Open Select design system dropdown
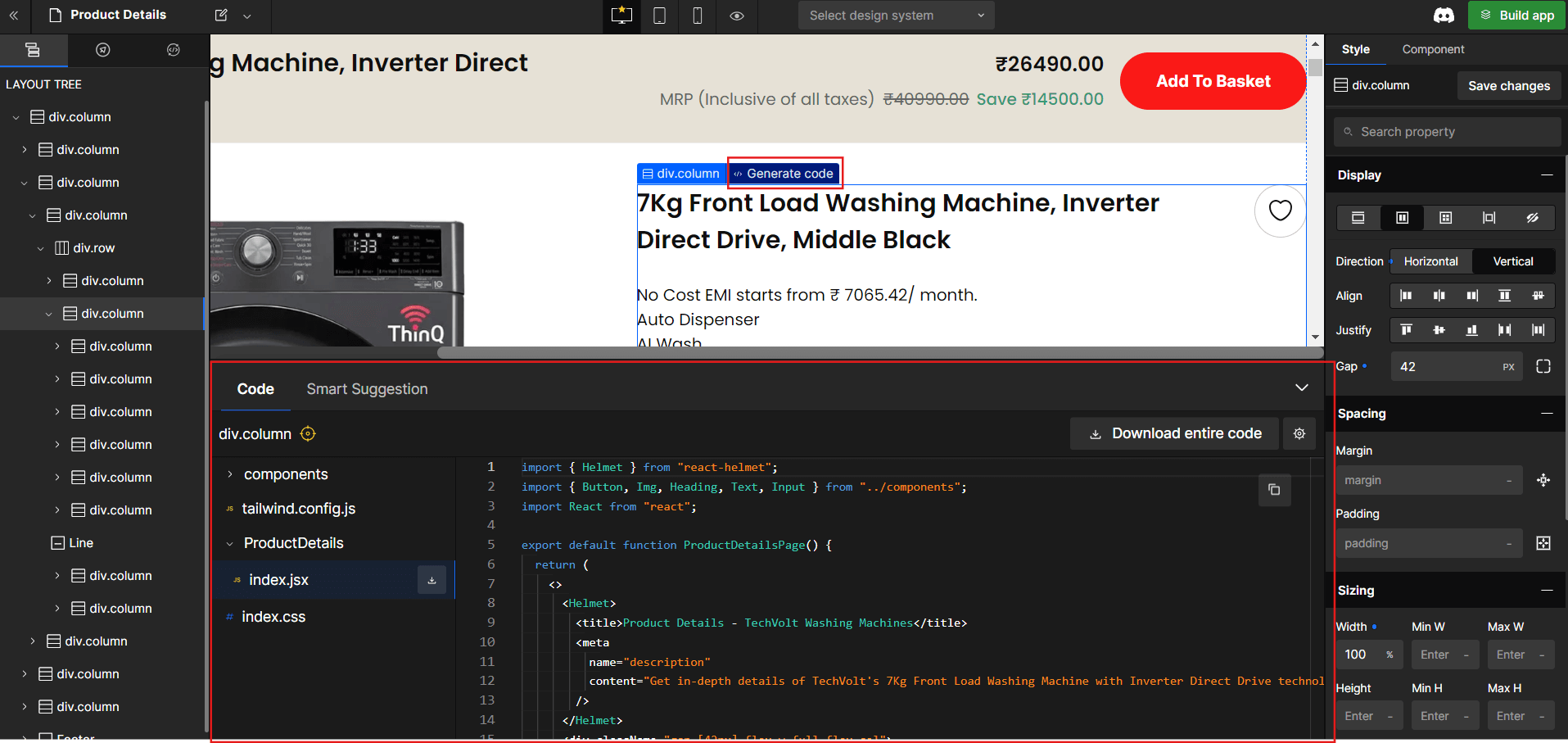Image resolution: width=1568 pixels, height=743 pixels. pos(897,16)
